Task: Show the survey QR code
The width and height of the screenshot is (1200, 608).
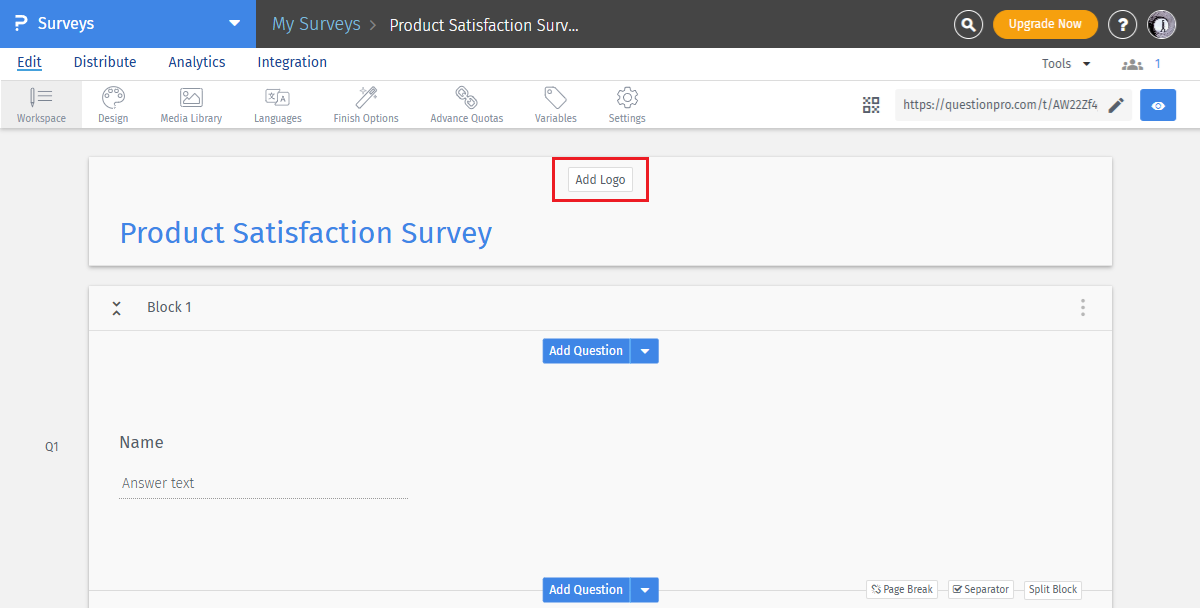Action: click(x=870, y=104)
